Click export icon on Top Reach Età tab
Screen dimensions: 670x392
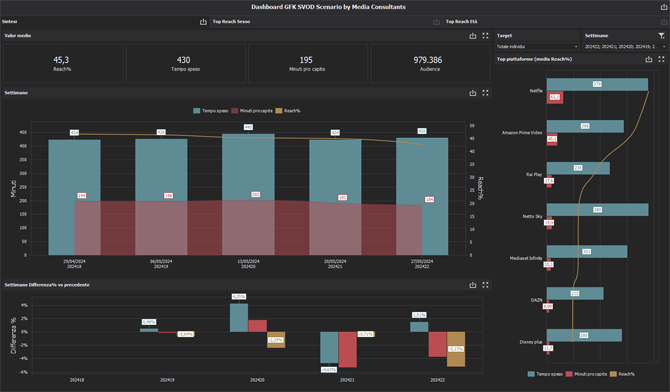coord(664,22)
